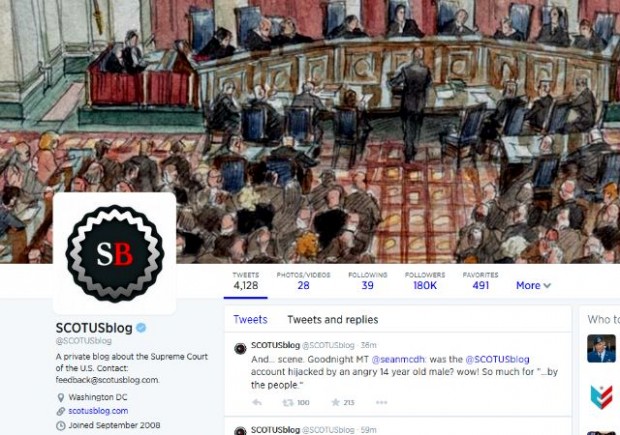Click the small SCOTUSblog avatar on first tweet
The image size is (620, 435).
click(240, 348)
